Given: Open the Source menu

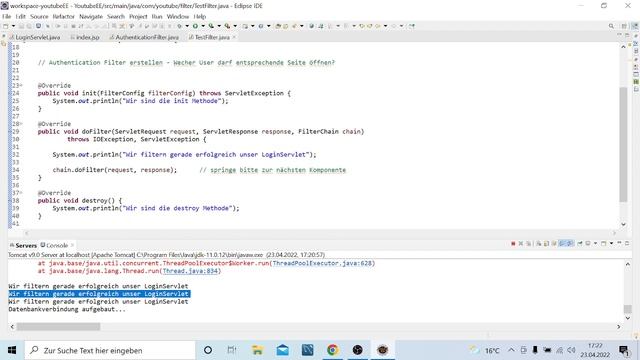Looking at the screenshot, I should (x=39, y=16).
